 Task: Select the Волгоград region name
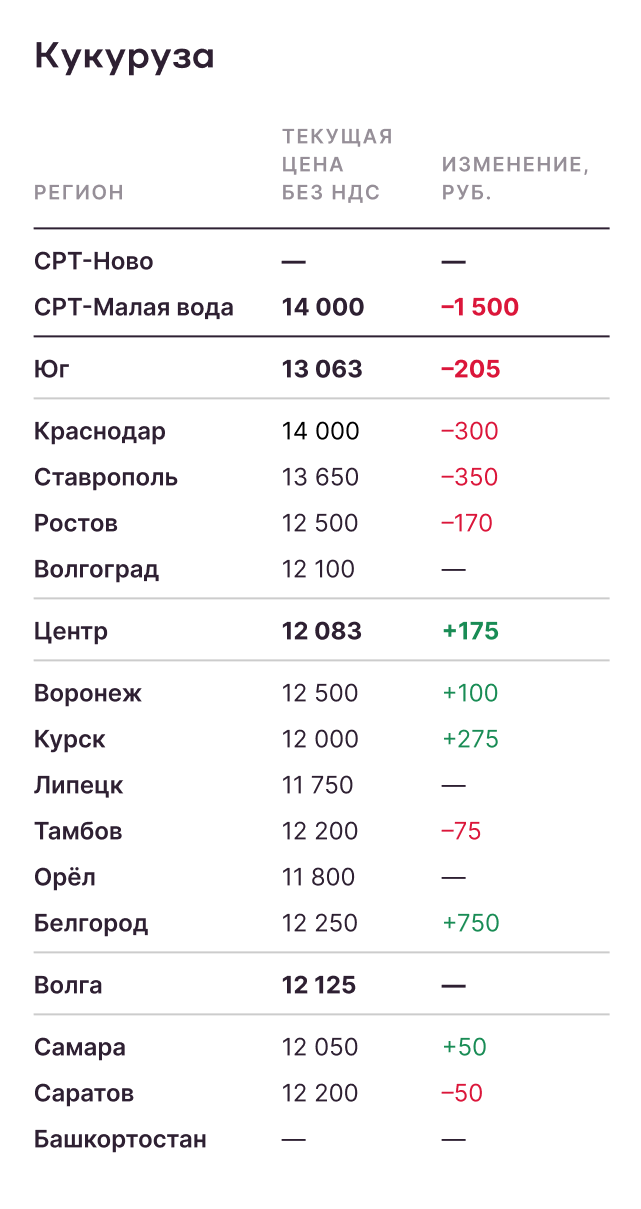(x=96, y=570)
